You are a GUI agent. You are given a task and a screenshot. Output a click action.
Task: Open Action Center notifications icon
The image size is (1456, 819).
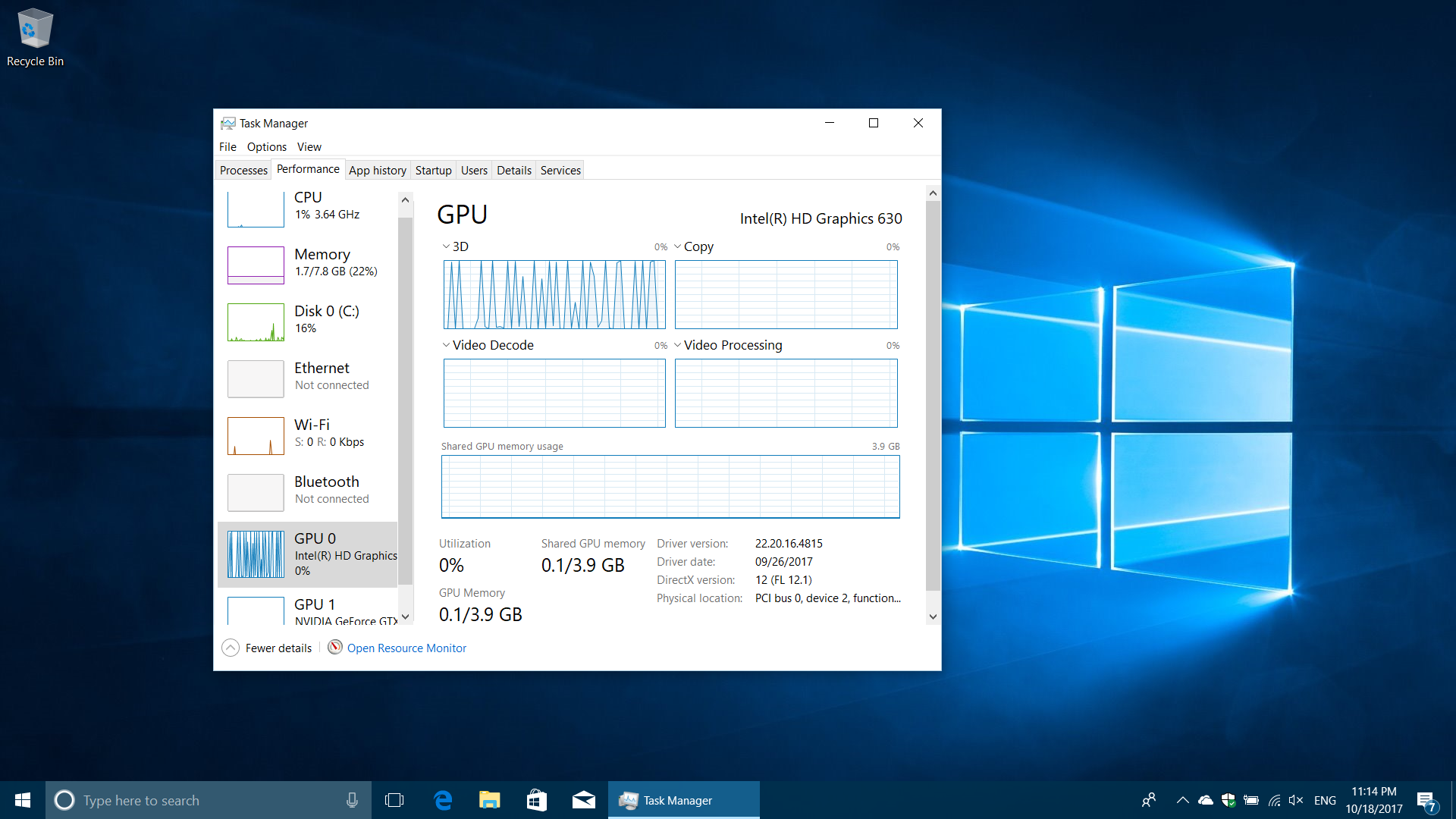tap(1427, 801)
